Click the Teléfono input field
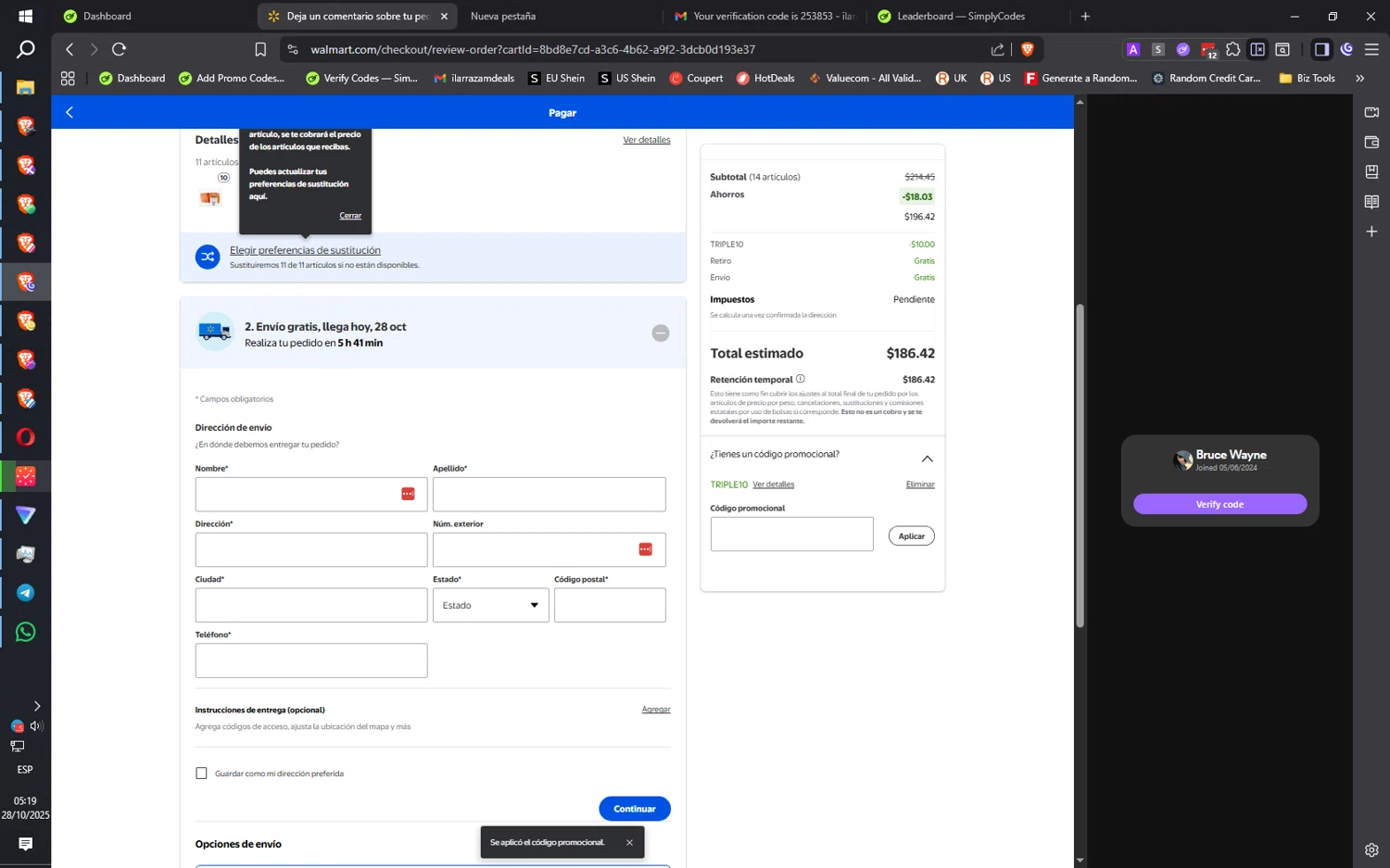The height and width of the screenshot is (868, 1390). [311, 660]
